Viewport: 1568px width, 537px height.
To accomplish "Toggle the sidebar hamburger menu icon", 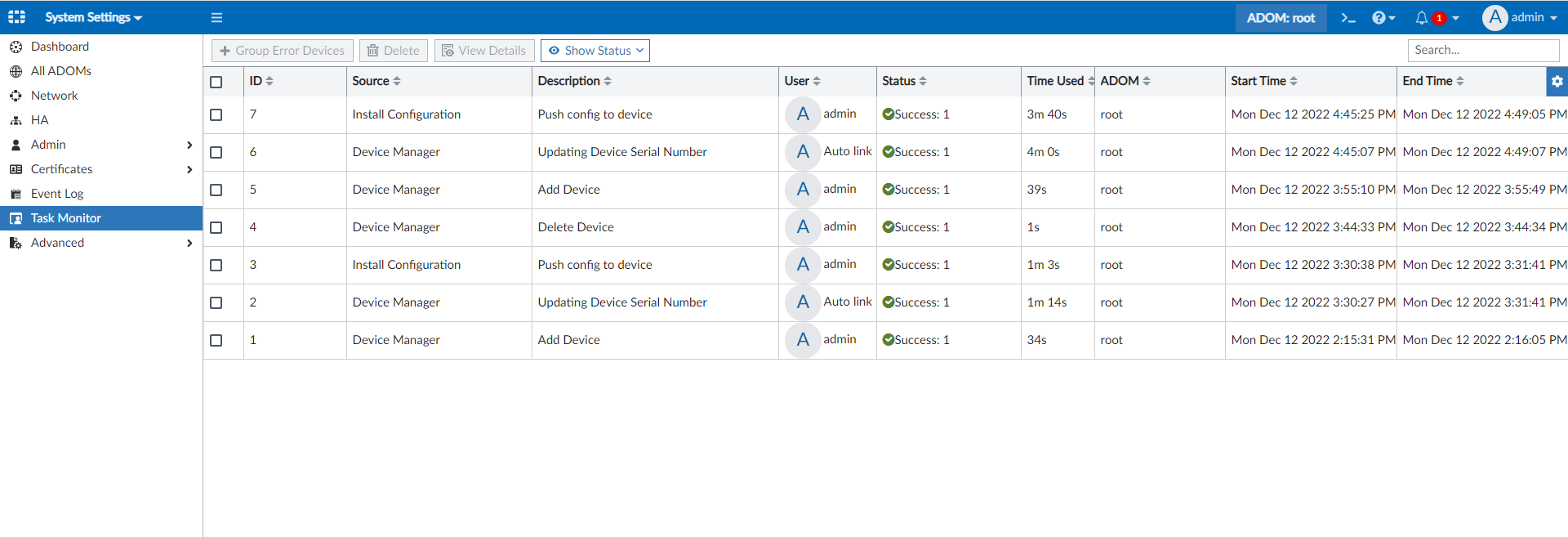I will [x=216, y=17].
